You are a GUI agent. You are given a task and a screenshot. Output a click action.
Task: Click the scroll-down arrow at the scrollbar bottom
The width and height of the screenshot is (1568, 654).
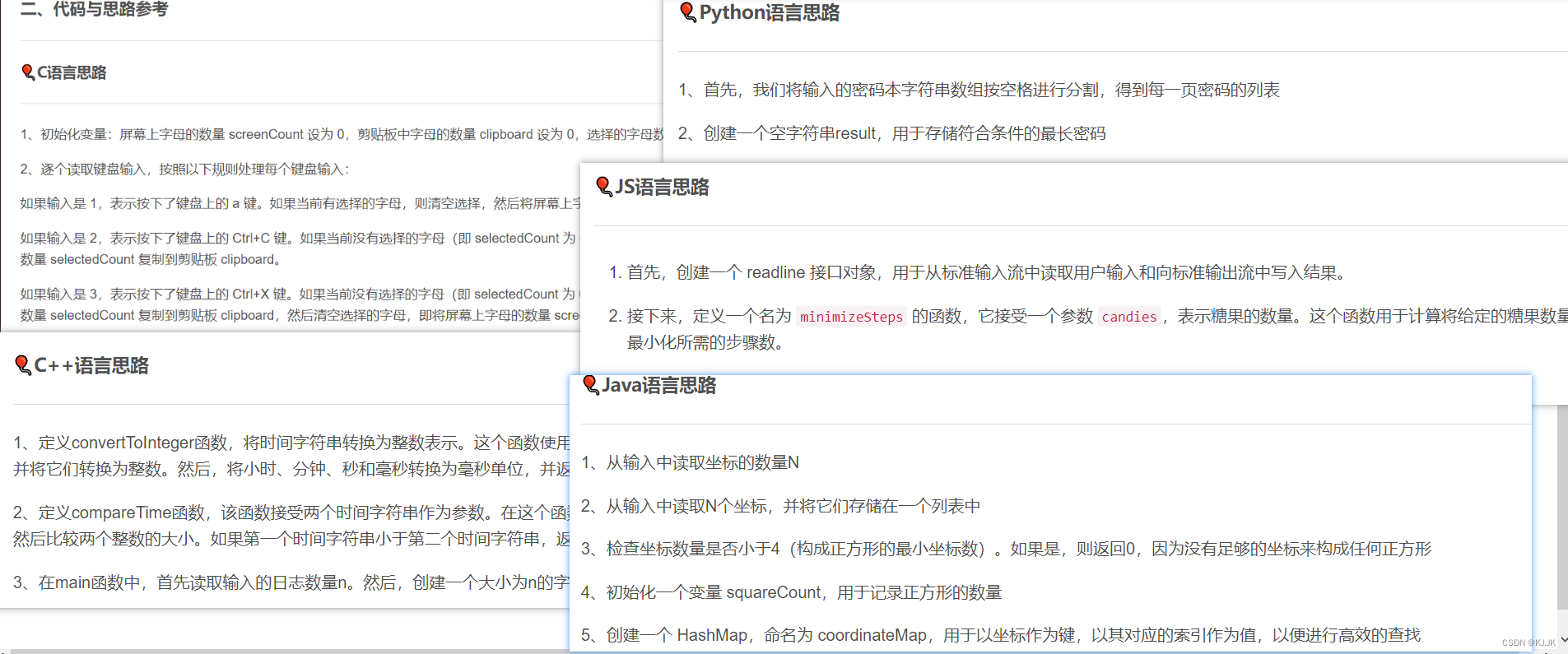[1562, 640]
